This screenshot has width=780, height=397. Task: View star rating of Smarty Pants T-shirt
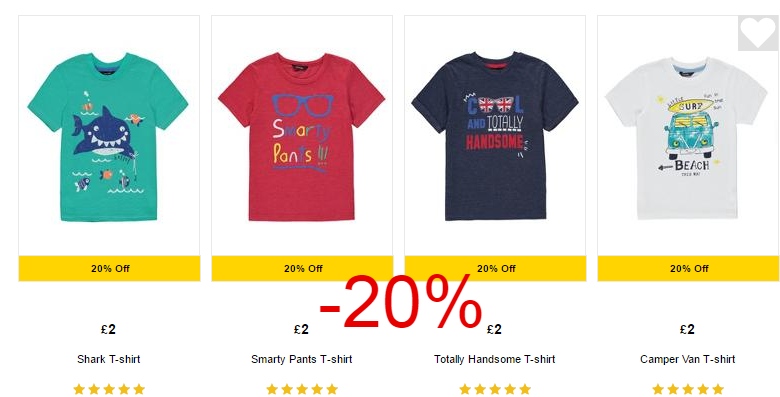(302, 389)
